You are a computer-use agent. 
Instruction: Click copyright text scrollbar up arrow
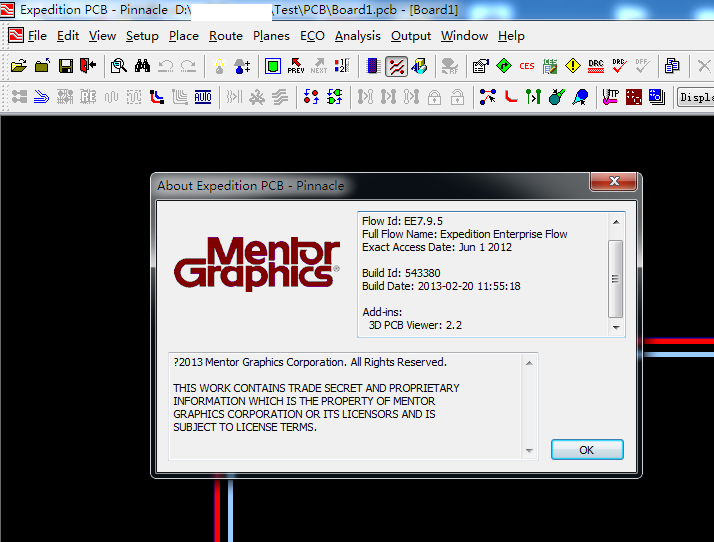tap(529, 363)
